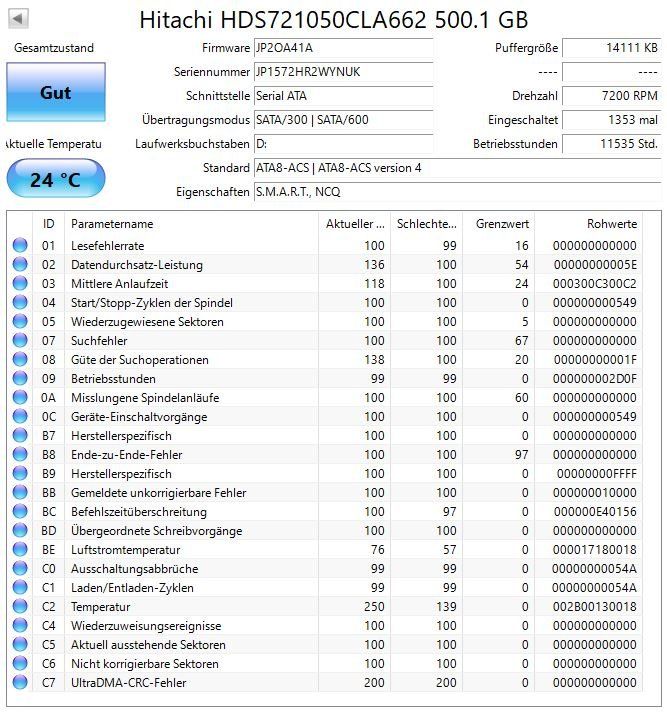667x713 pixels.
Task: Select the Lesefehlerrate parameter name
Action: point(108,246)
